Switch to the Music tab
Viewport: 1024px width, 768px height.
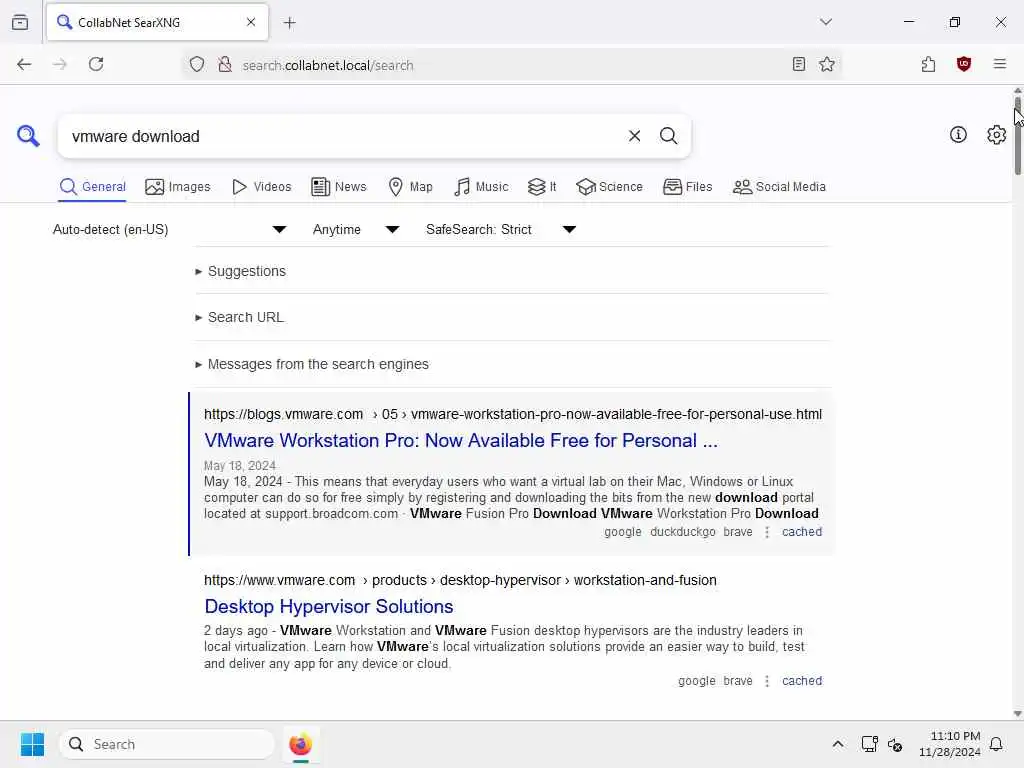pyautogui.click(x=481, y=187)
